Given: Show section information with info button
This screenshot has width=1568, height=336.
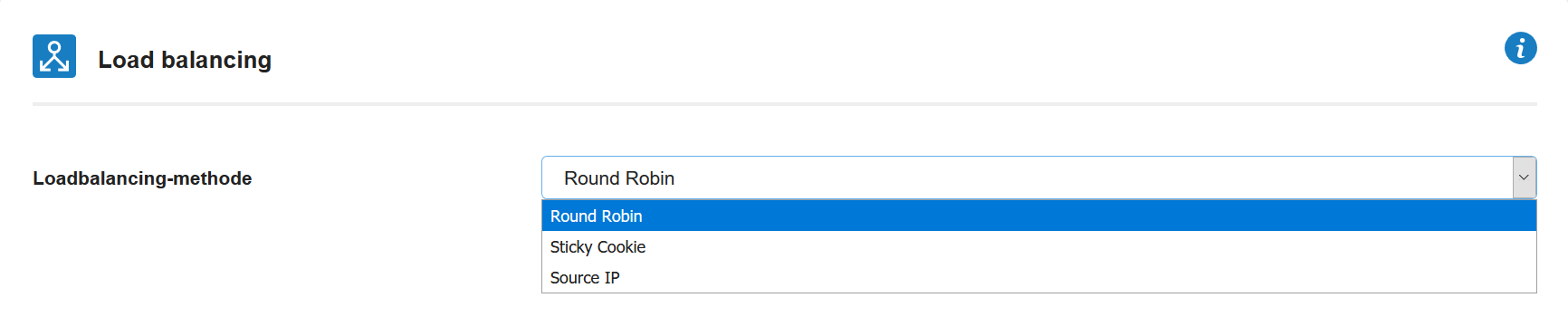Looking at the screenshot, I should tap(1520, 48).
